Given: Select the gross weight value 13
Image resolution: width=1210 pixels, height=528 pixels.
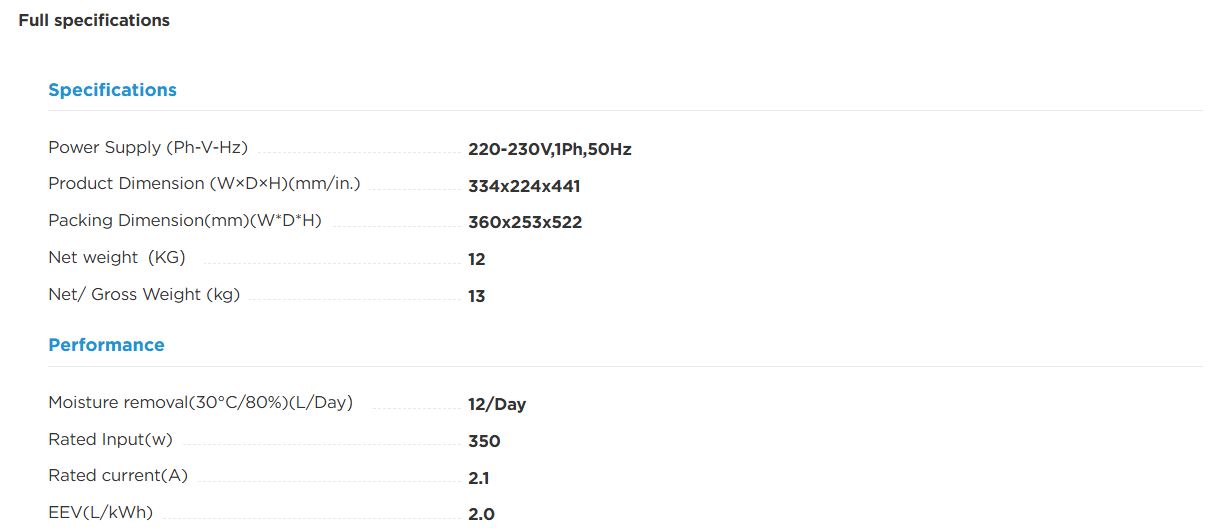Looking at the screenshot, I should 476,297.
